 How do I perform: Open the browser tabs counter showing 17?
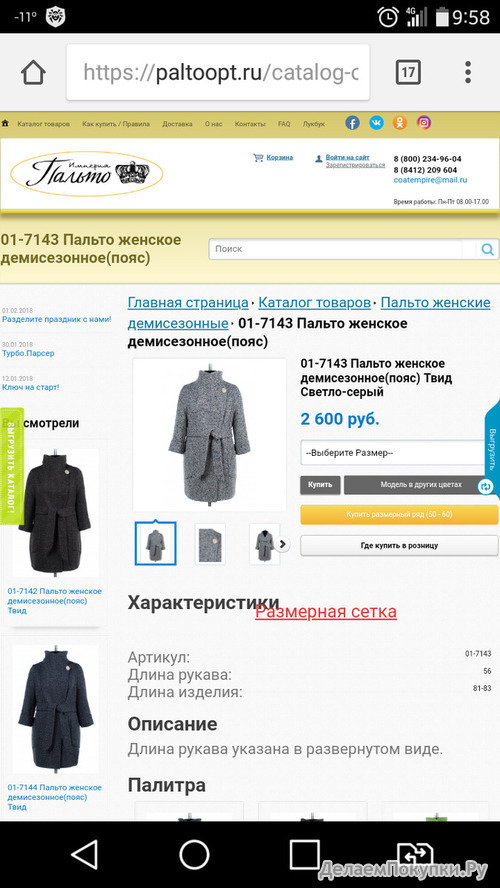tap(408, 72)
